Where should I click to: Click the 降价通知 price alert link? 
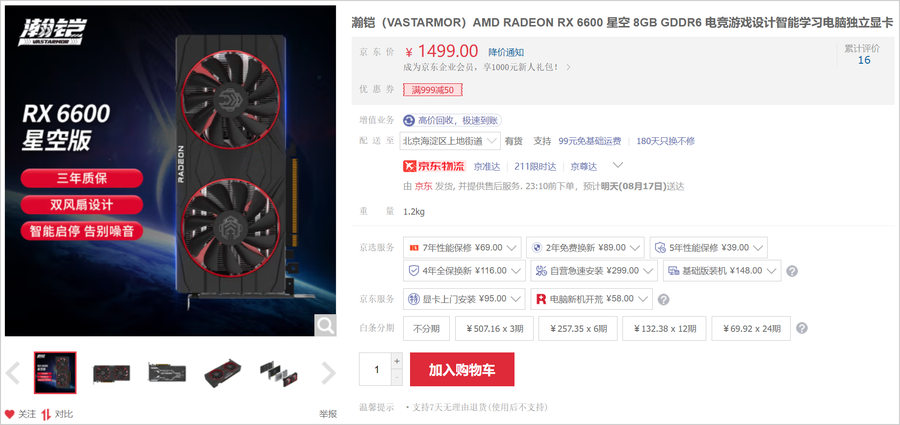[506, 52]
